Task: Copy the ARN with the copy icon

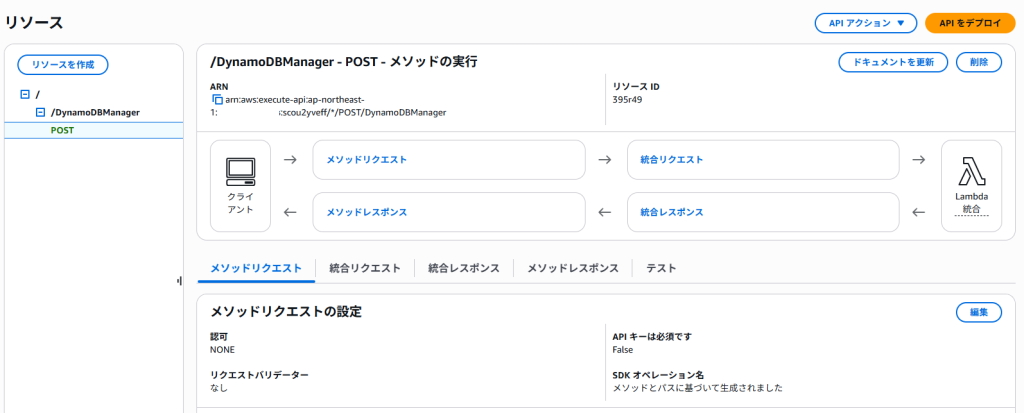Action: coord(216,100)
